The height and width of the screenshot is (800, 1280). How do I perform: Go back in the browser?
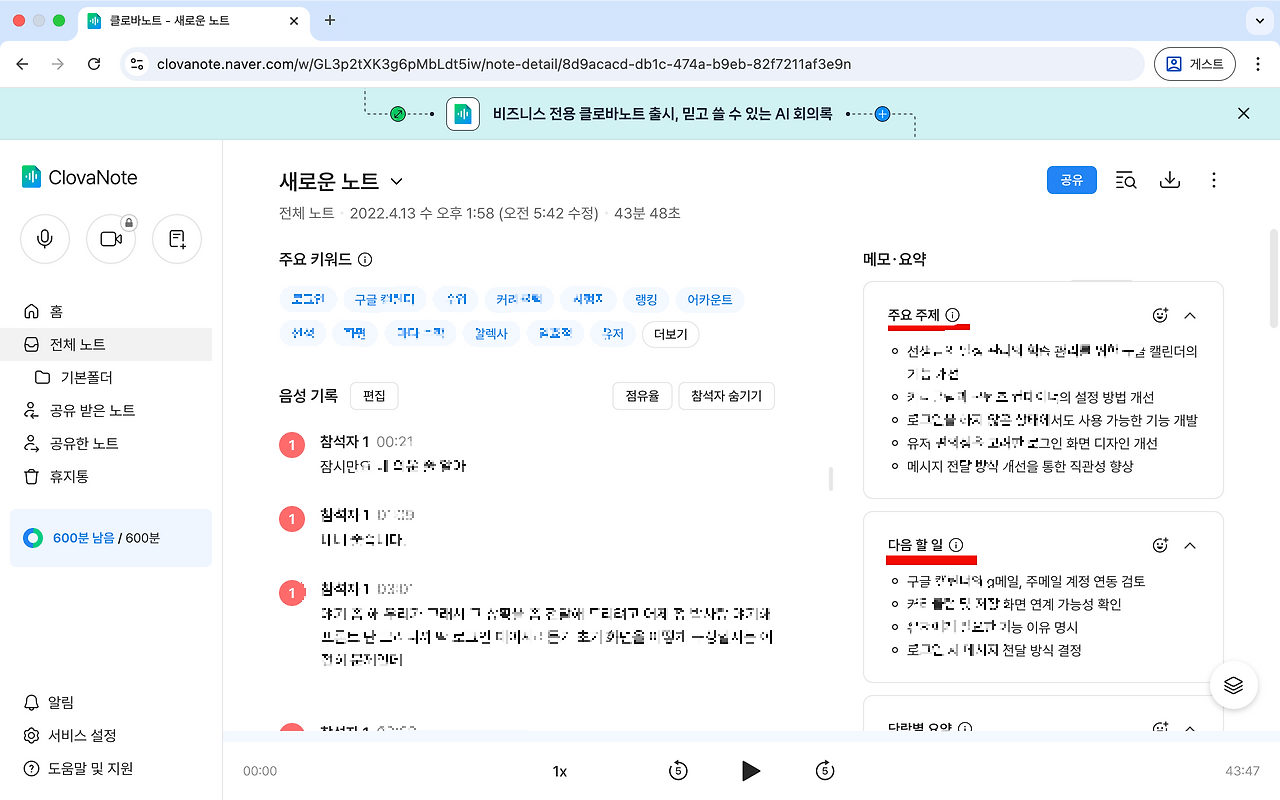pos(23,64)
